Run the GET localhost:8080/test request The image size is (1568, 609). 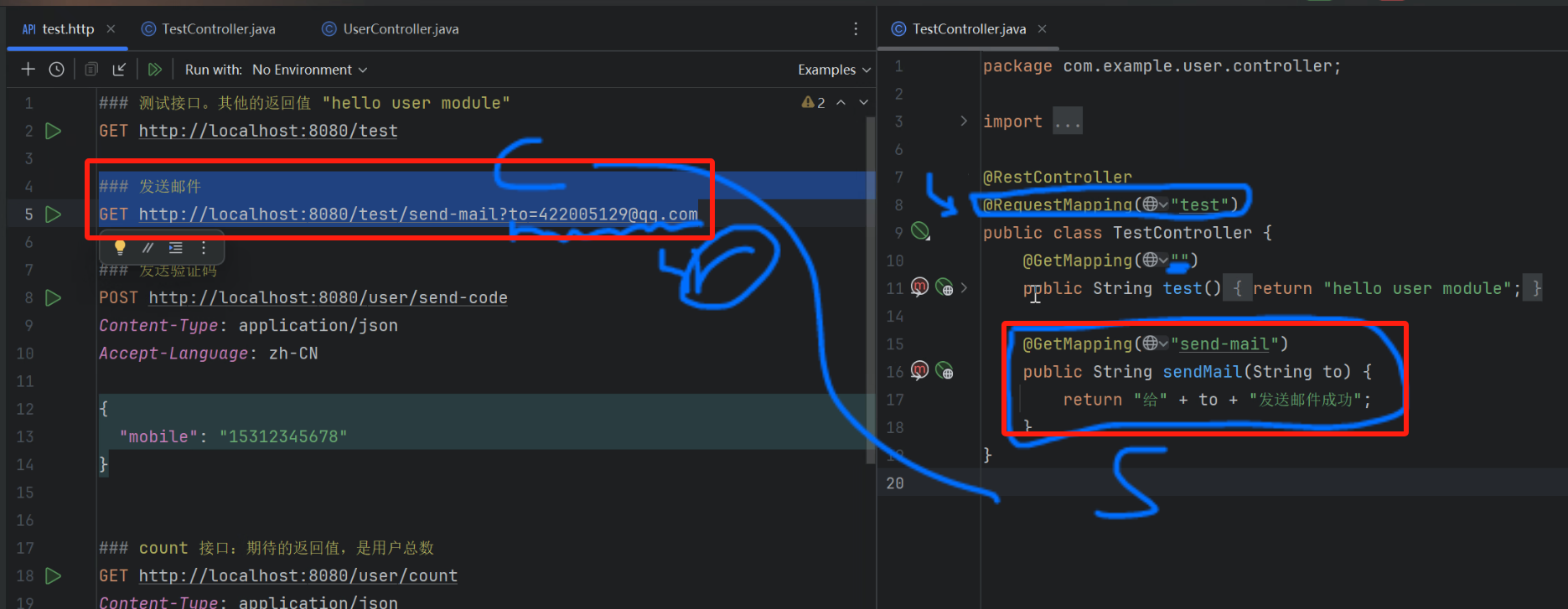53,131
